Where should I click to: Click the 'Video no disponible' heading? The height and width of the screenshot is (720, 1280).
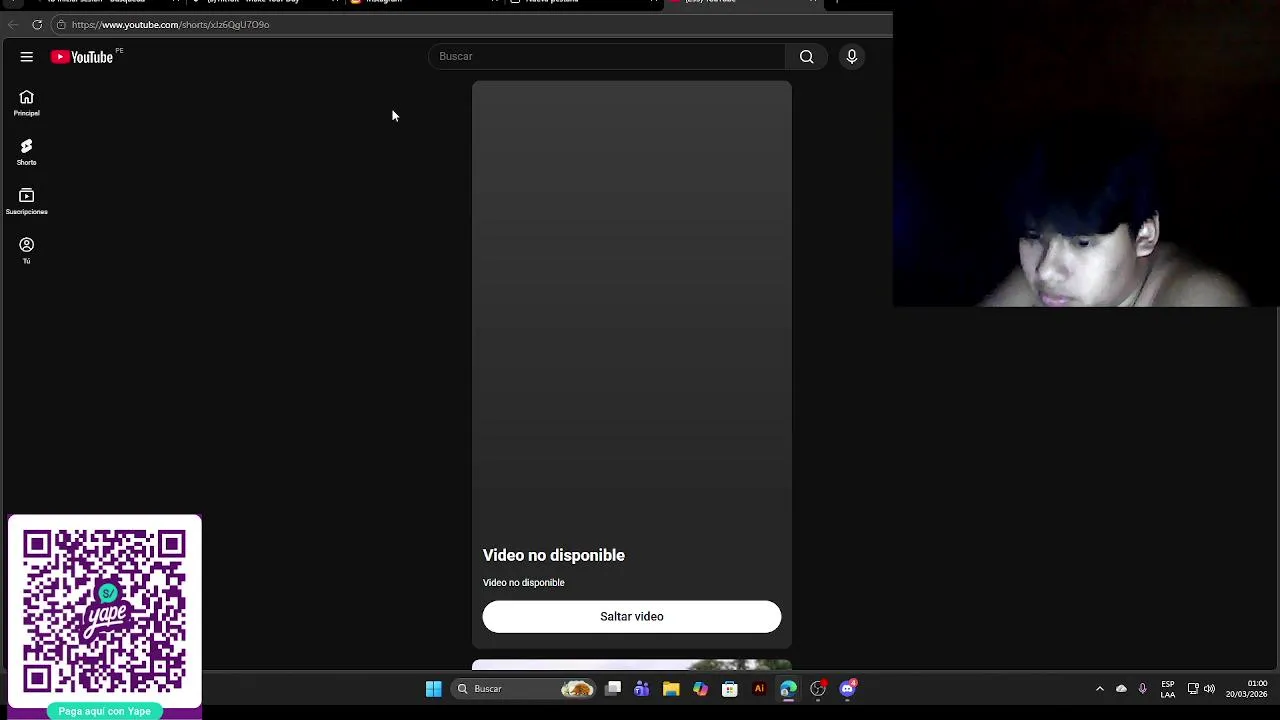(554, 556)
